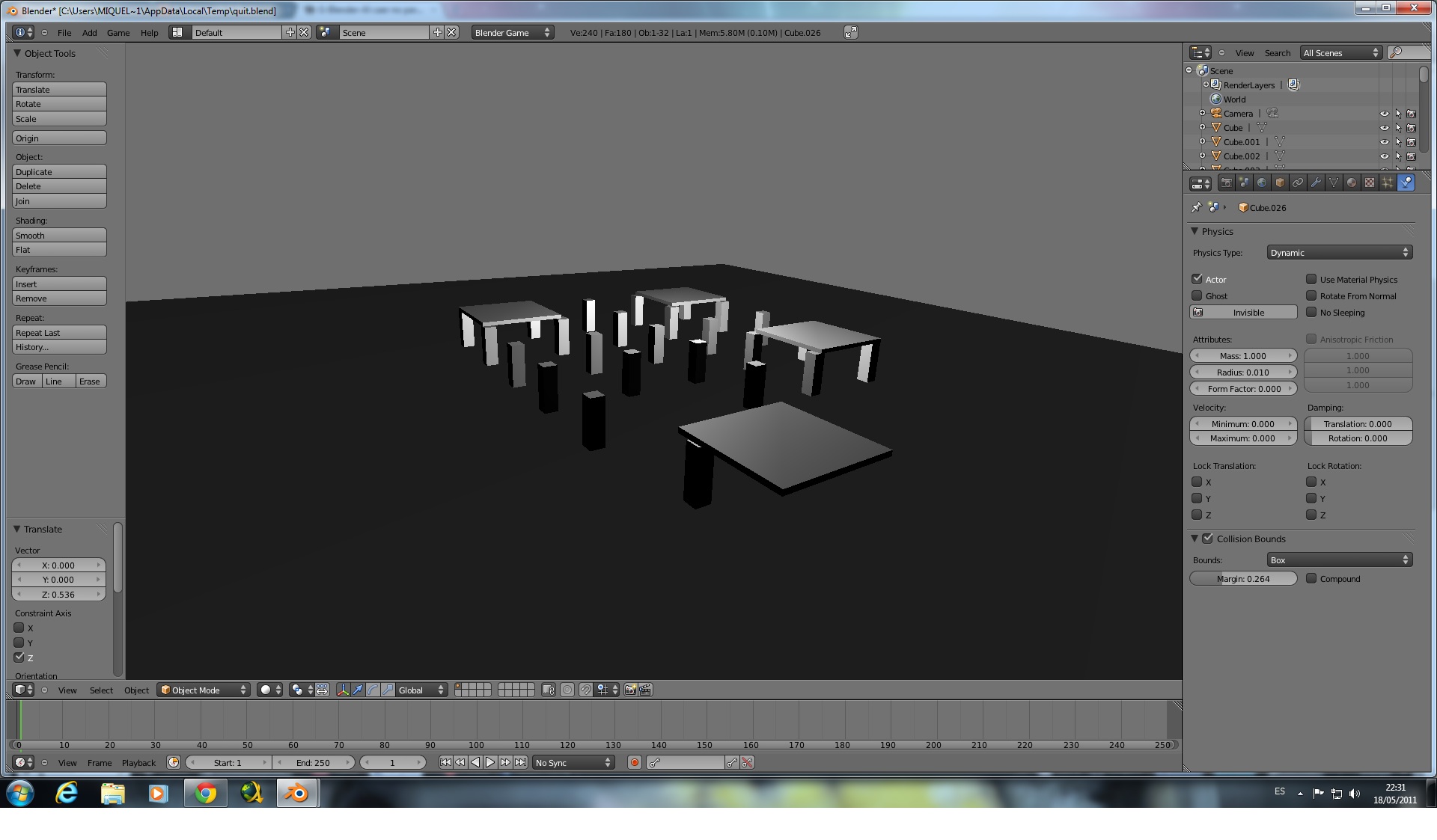This screenshot has height=840, width=1437.
Task: Open the Physics Type dropdown
Action: (x=1338, y=253)
